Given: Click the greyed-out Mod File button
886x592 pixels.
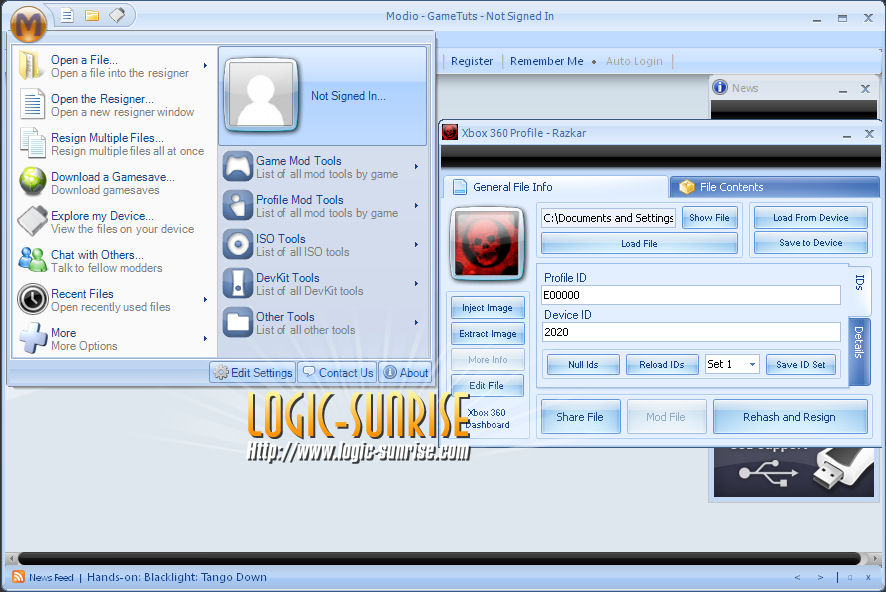Looking at the screenshot, I should point(666,417).
